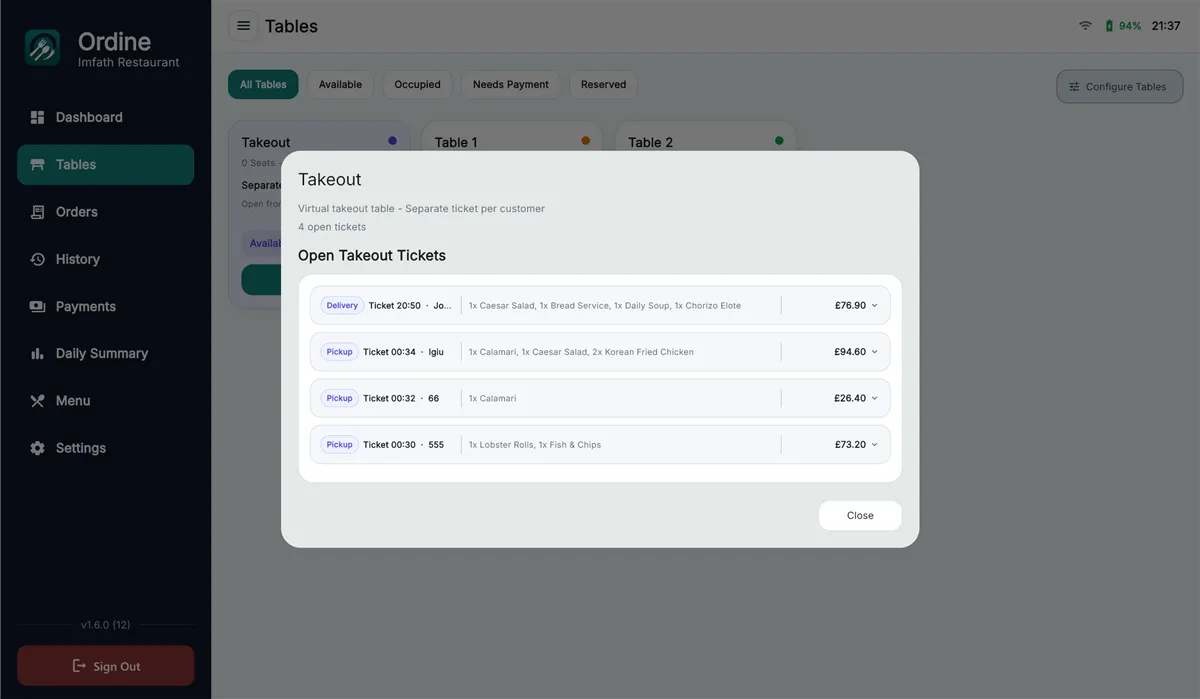This screenshot has height=699, width=1200.
Task: Click the battery status icon
Action: tap(1109, 26)
